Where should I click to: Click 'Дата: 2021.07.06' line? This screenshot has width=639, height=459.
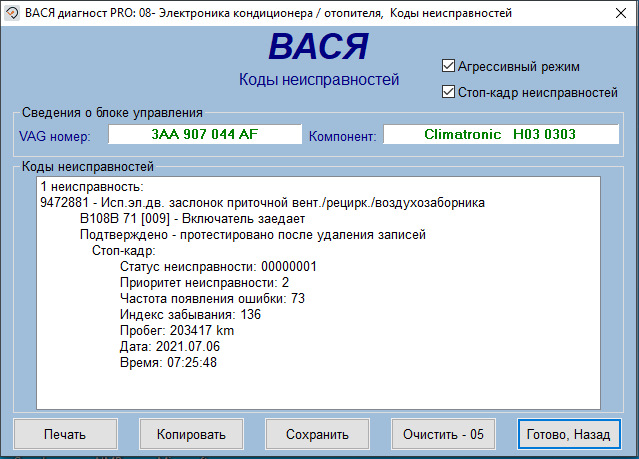pyautogui.click(x=170, y=346)
